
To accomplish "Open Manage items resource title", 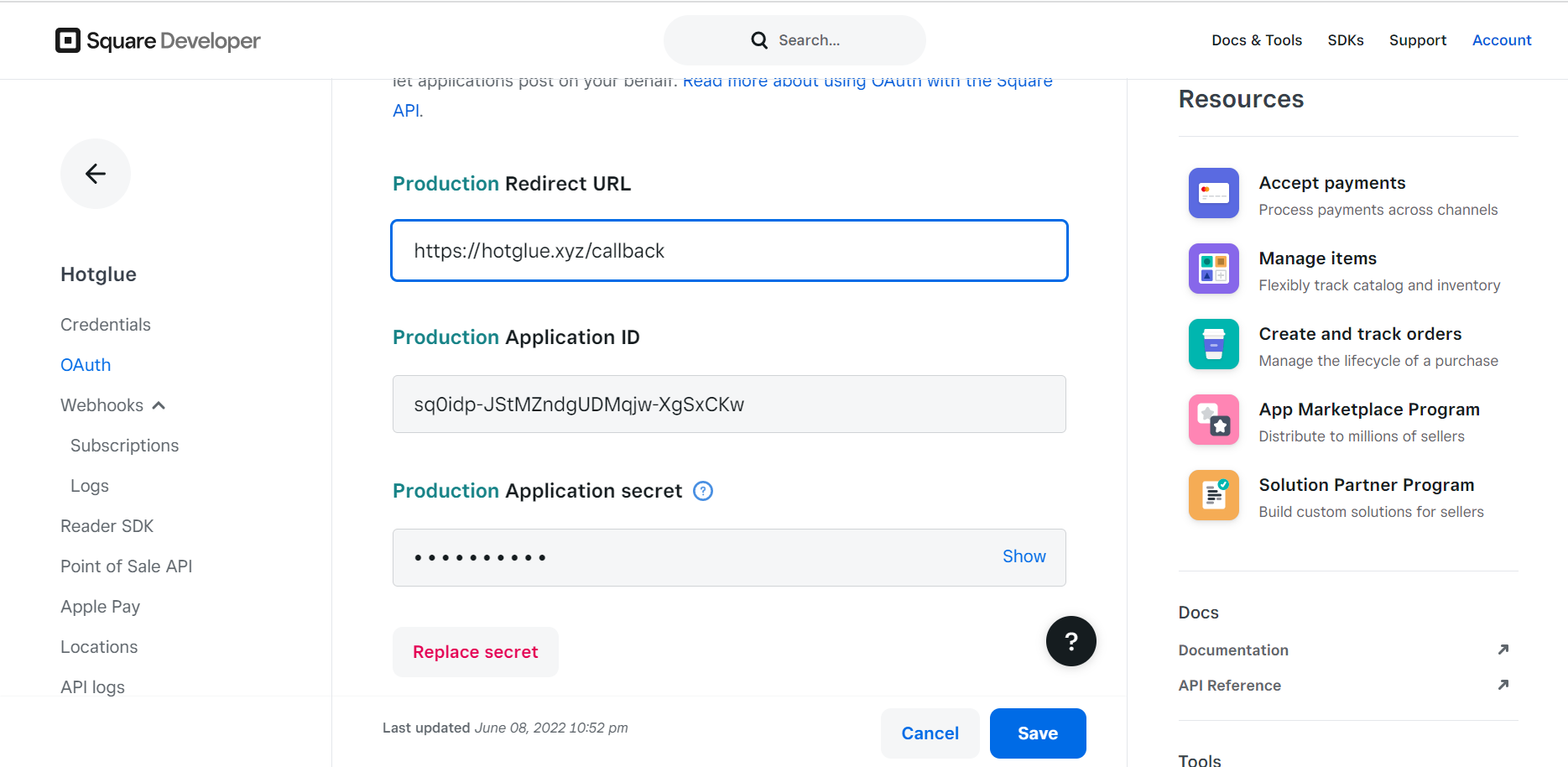I will tap(1318, 258).
